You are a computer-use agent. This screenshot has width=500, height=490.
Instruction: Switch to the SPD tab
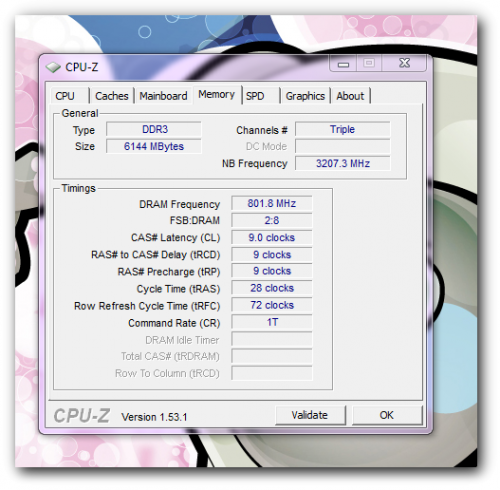click(260, 96)
